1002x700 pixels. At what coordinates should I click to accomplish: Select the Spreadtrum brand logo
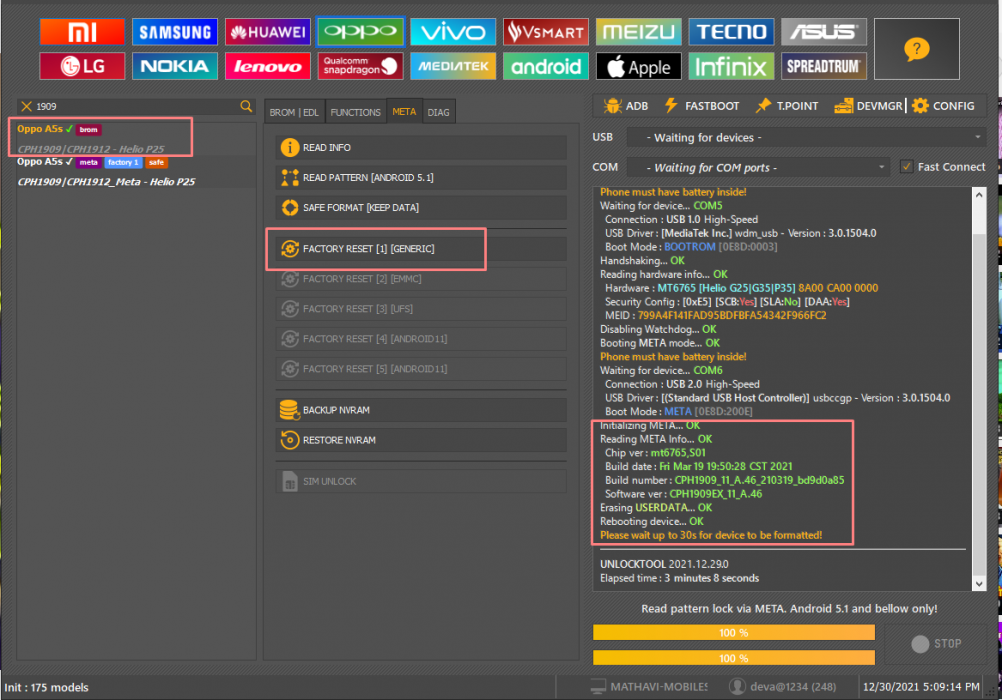[824, 66]
